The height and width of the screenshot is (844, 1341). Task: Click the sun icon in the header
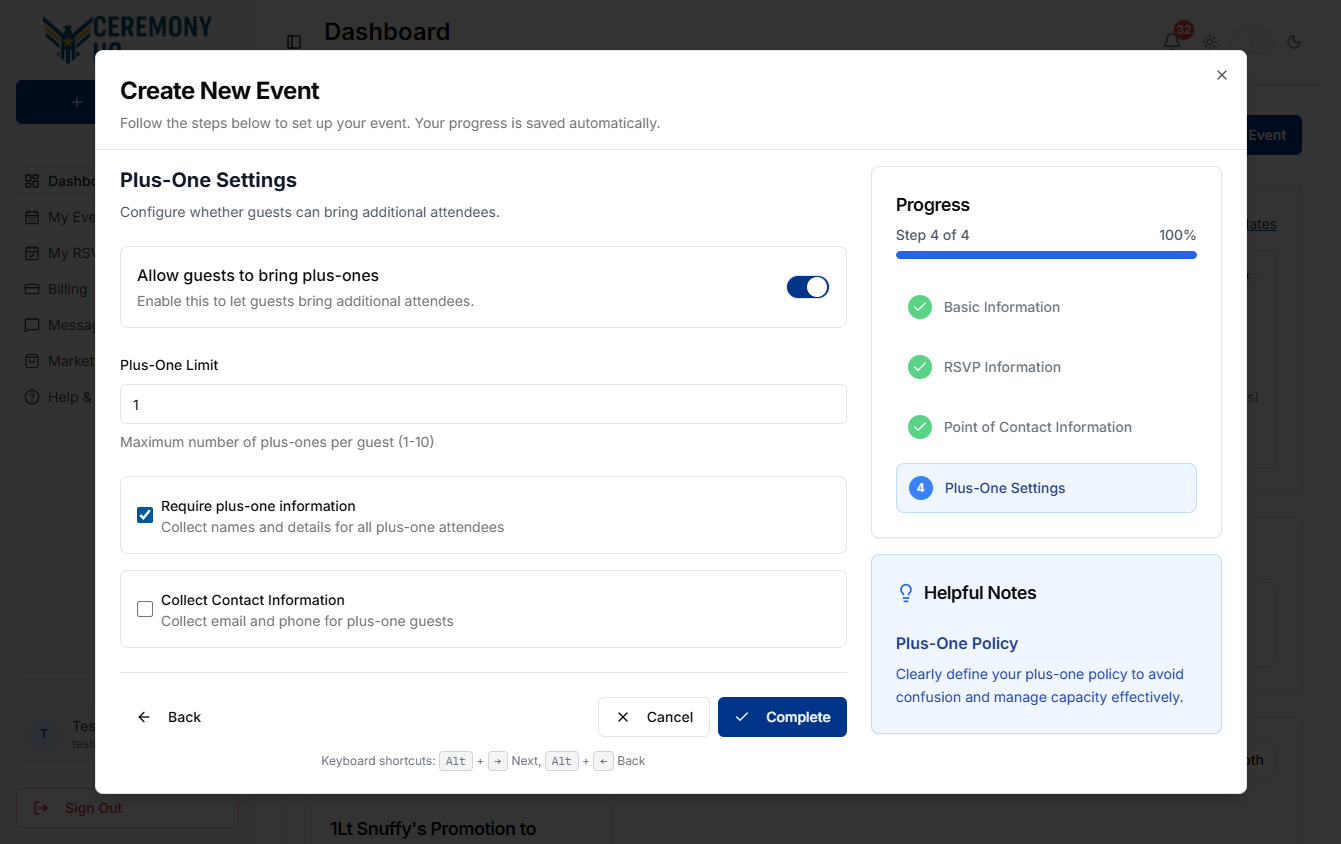pyautogui.click(x=1210, y=42)
